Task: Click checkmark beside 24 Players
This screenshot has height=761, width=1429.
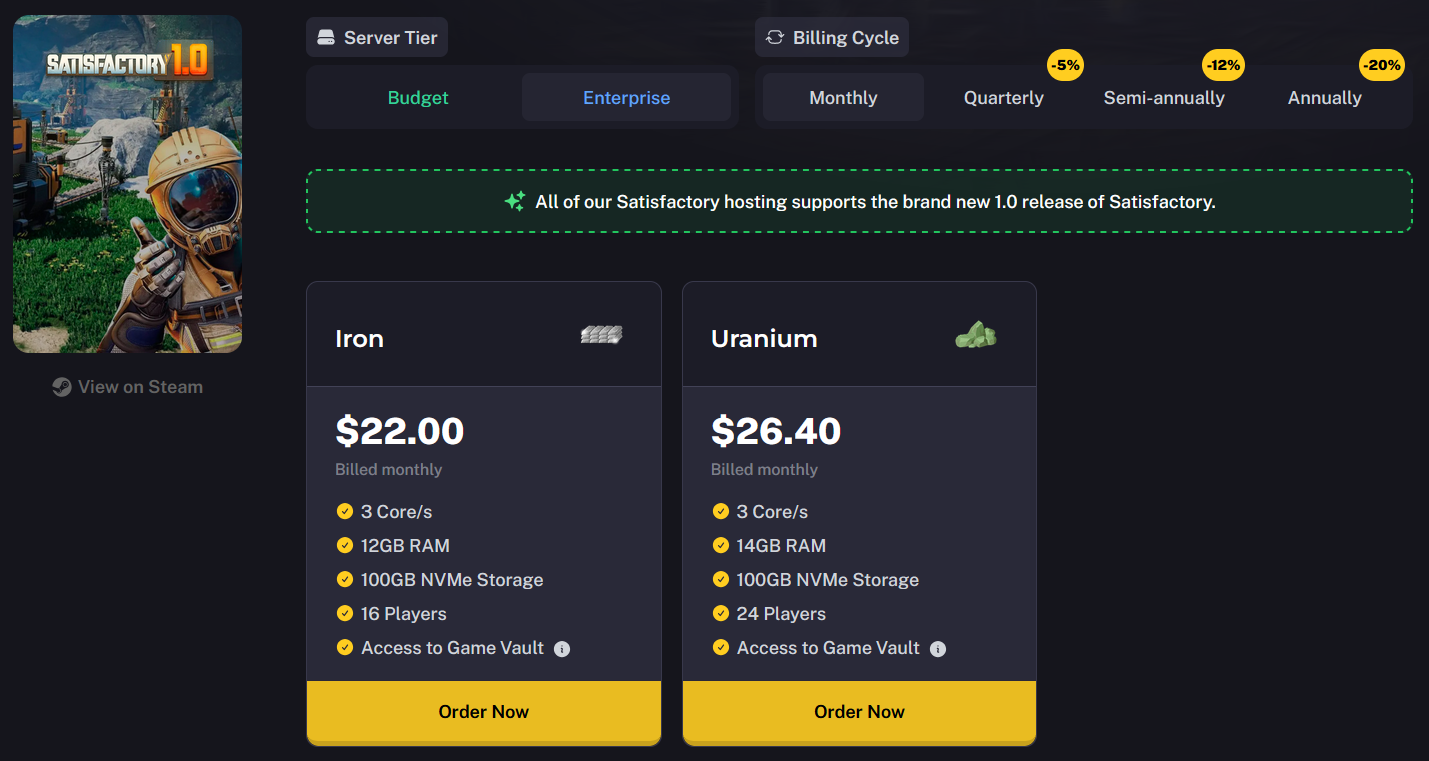Action: 720,613
